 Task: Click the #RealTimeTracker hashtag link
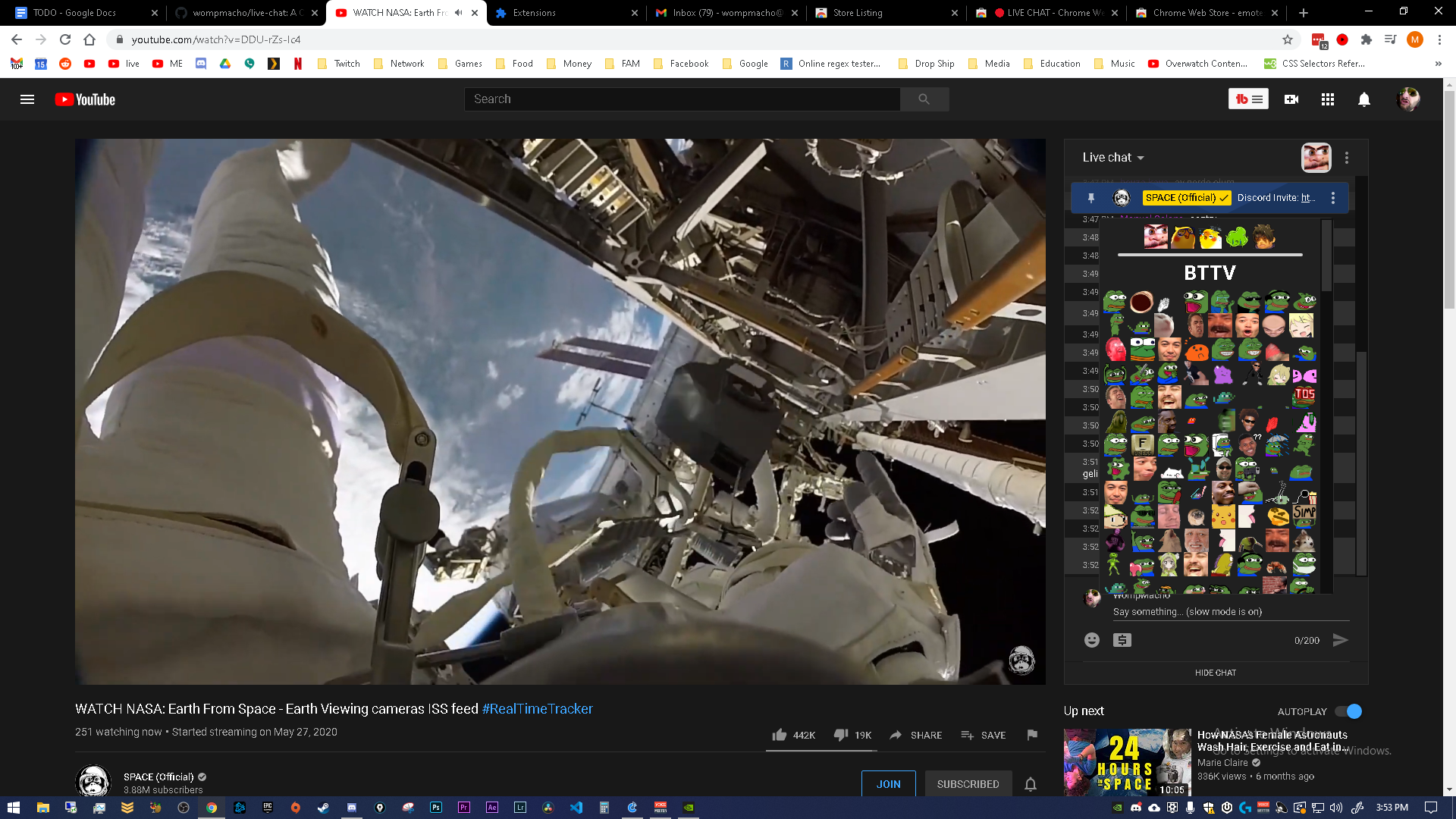(537, 709)
